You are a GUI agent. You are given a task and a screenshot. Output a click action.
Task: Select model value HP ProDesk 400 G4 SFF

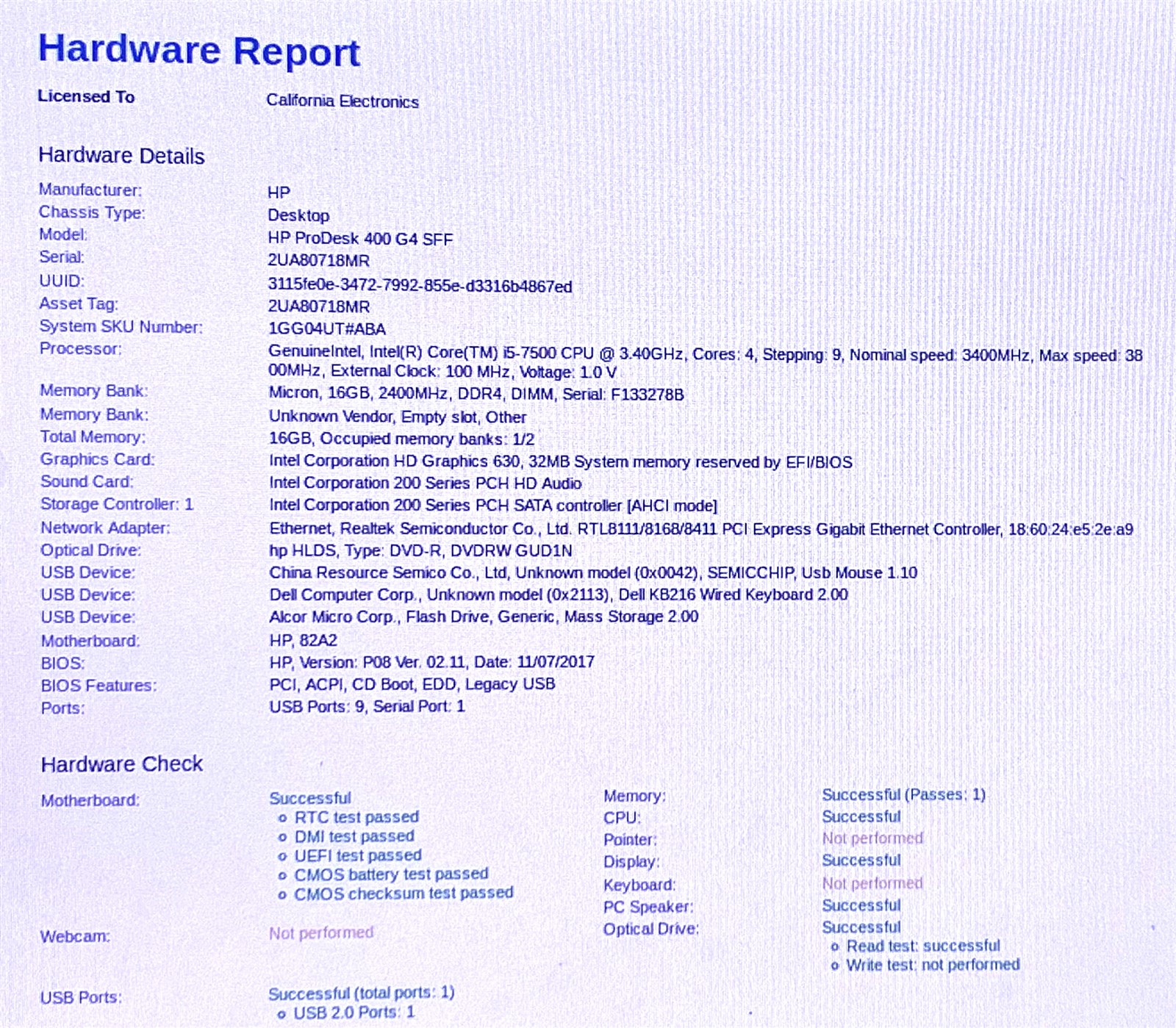360,239
